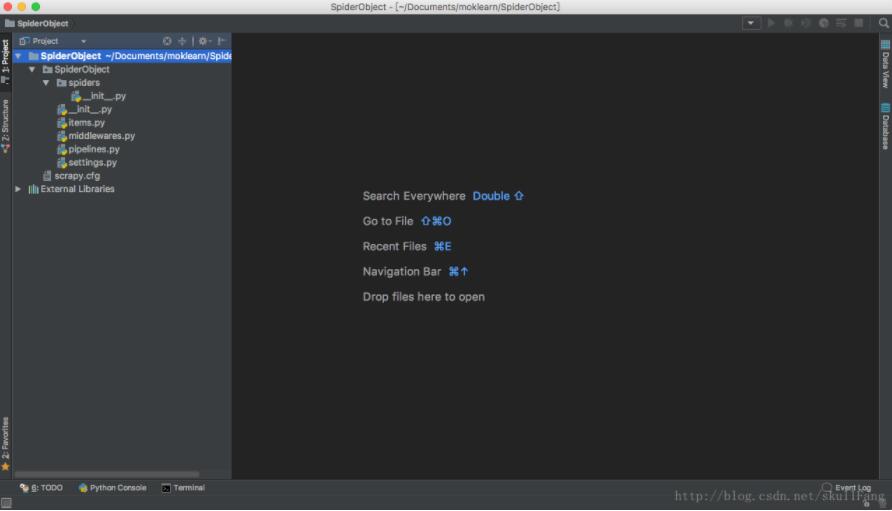
Task: Click the Go to File hint text
Action: click(388, 221)
